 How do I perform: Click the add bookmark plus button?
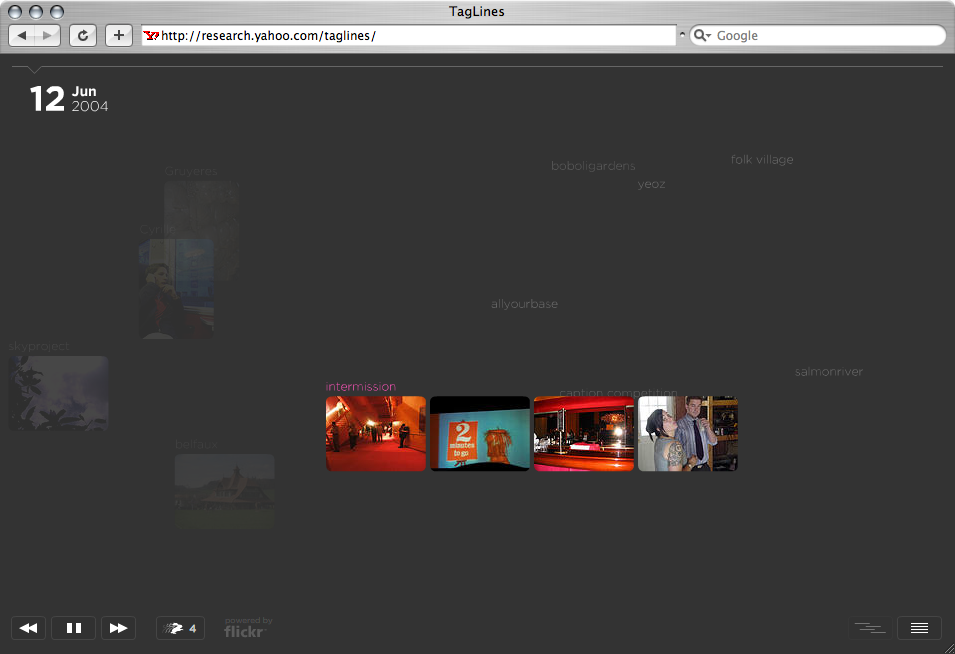coord(119,35)
